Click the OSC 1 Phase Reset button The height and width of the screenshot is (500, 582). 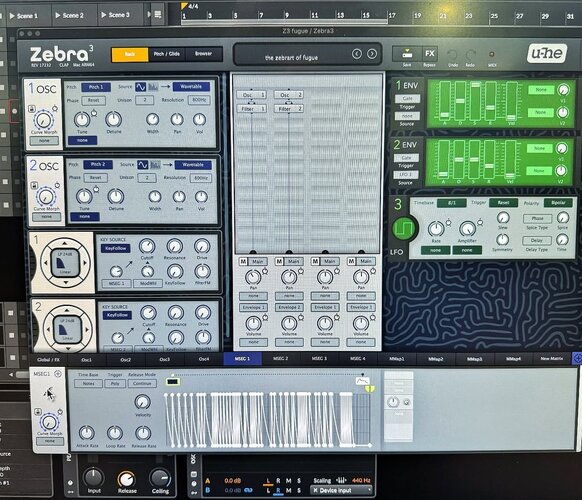94,100
